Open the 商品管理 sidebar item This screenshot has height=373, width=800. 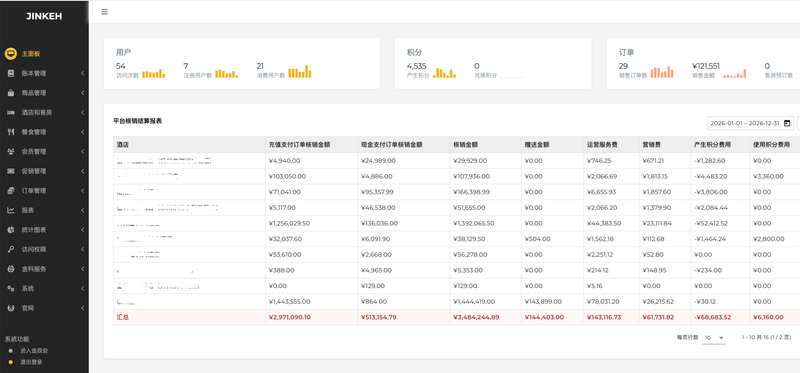coord(44,93)
